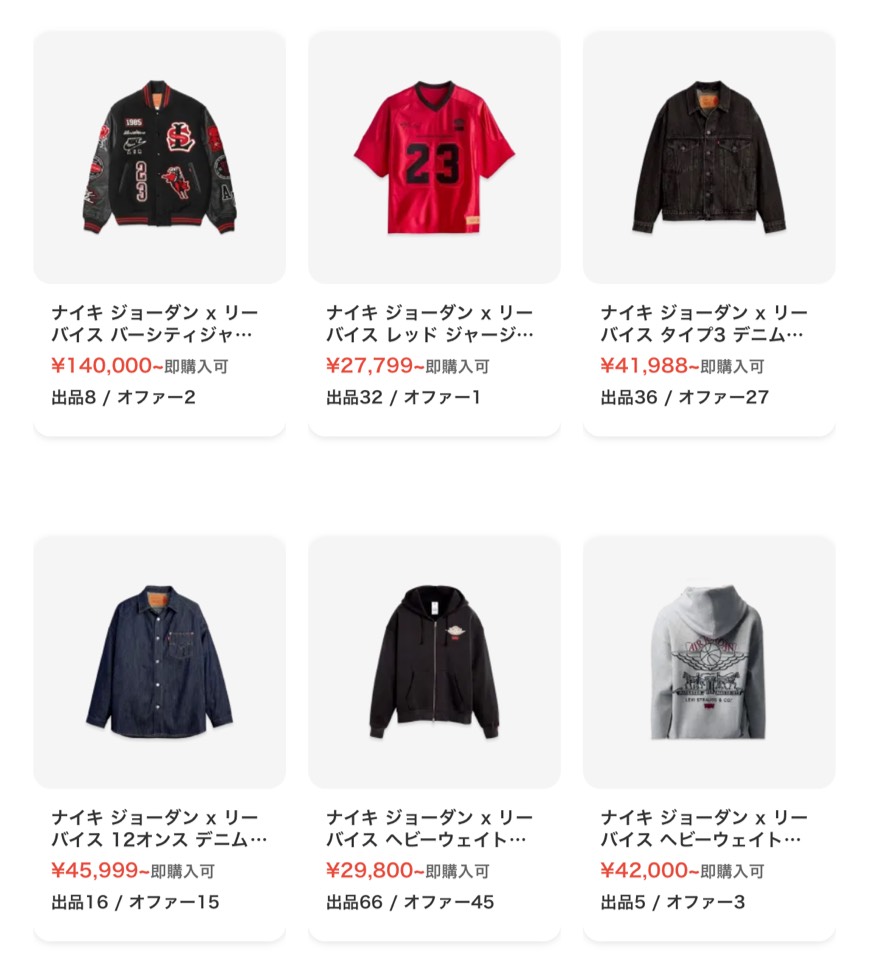Open the black Type 3 denim jacket image
Viewport: 869px width, 971px height.
coord(709,157)
